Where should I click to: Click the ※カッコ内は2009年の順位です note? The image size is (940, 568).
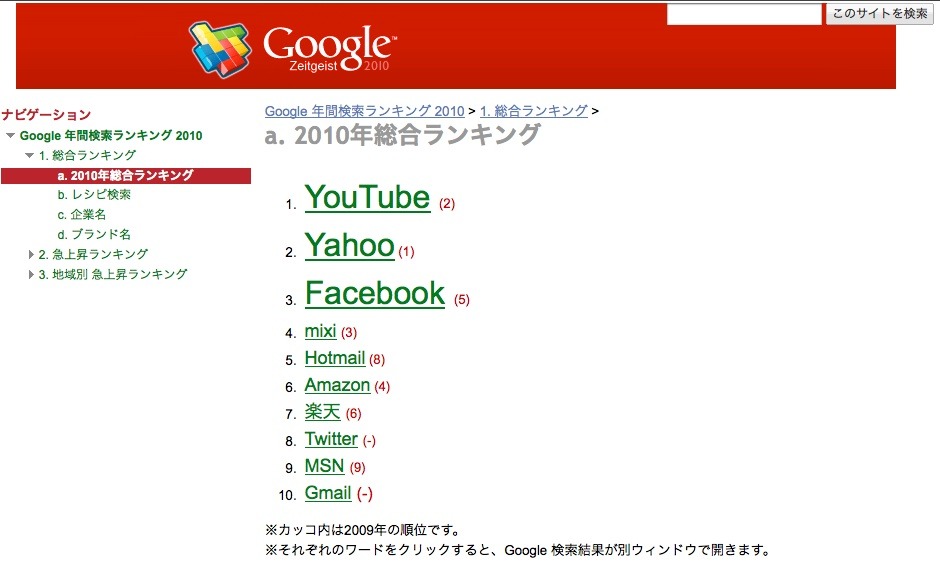tap(364, 530)
